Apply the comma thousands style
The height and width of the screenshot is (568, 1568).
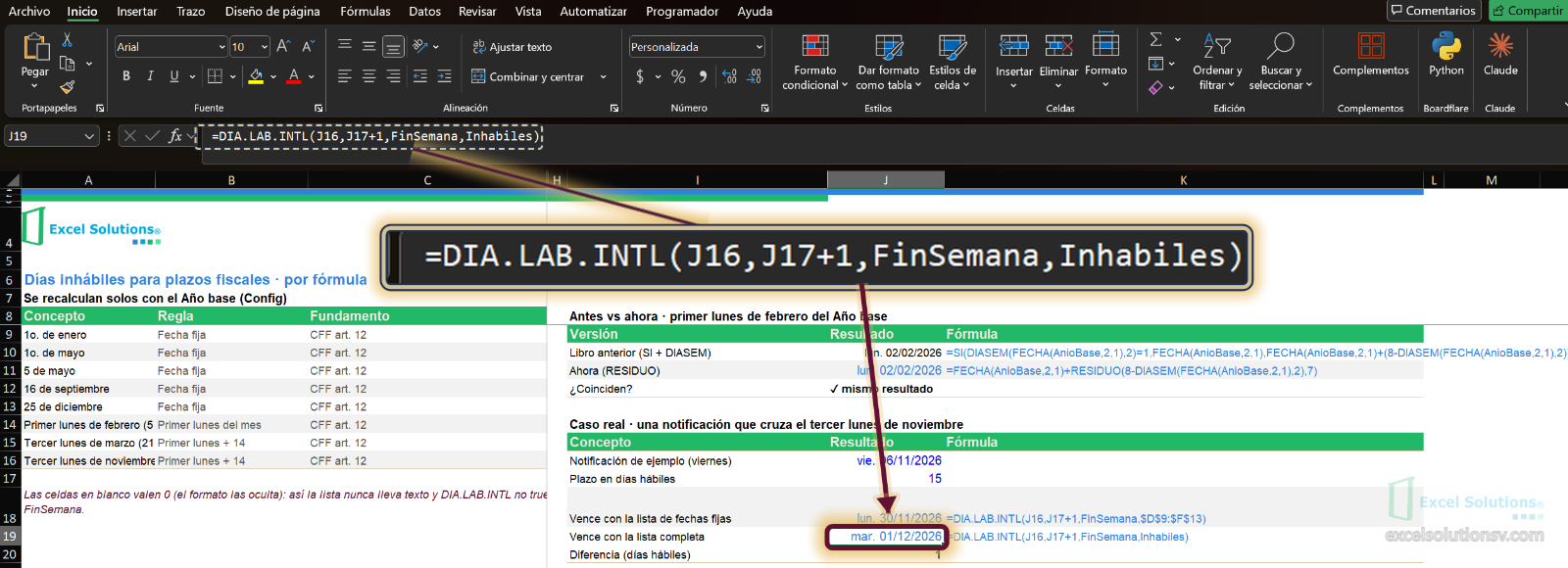(703, 76)
